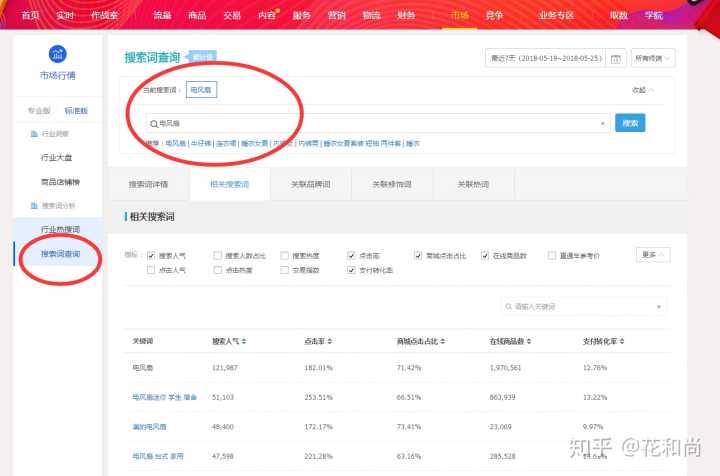Clear the search box with the × icon
This screenshot has width=720, height=476.
point(602,123)
